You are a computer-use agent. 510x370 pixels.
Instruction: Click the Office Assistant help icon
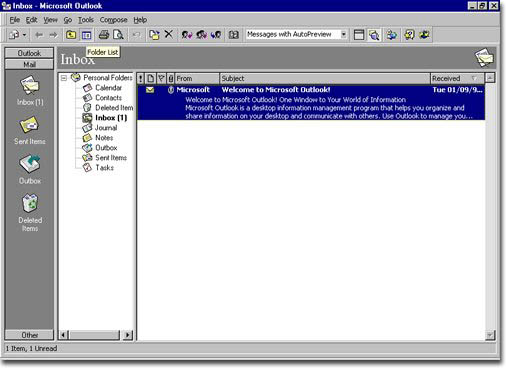409,35
